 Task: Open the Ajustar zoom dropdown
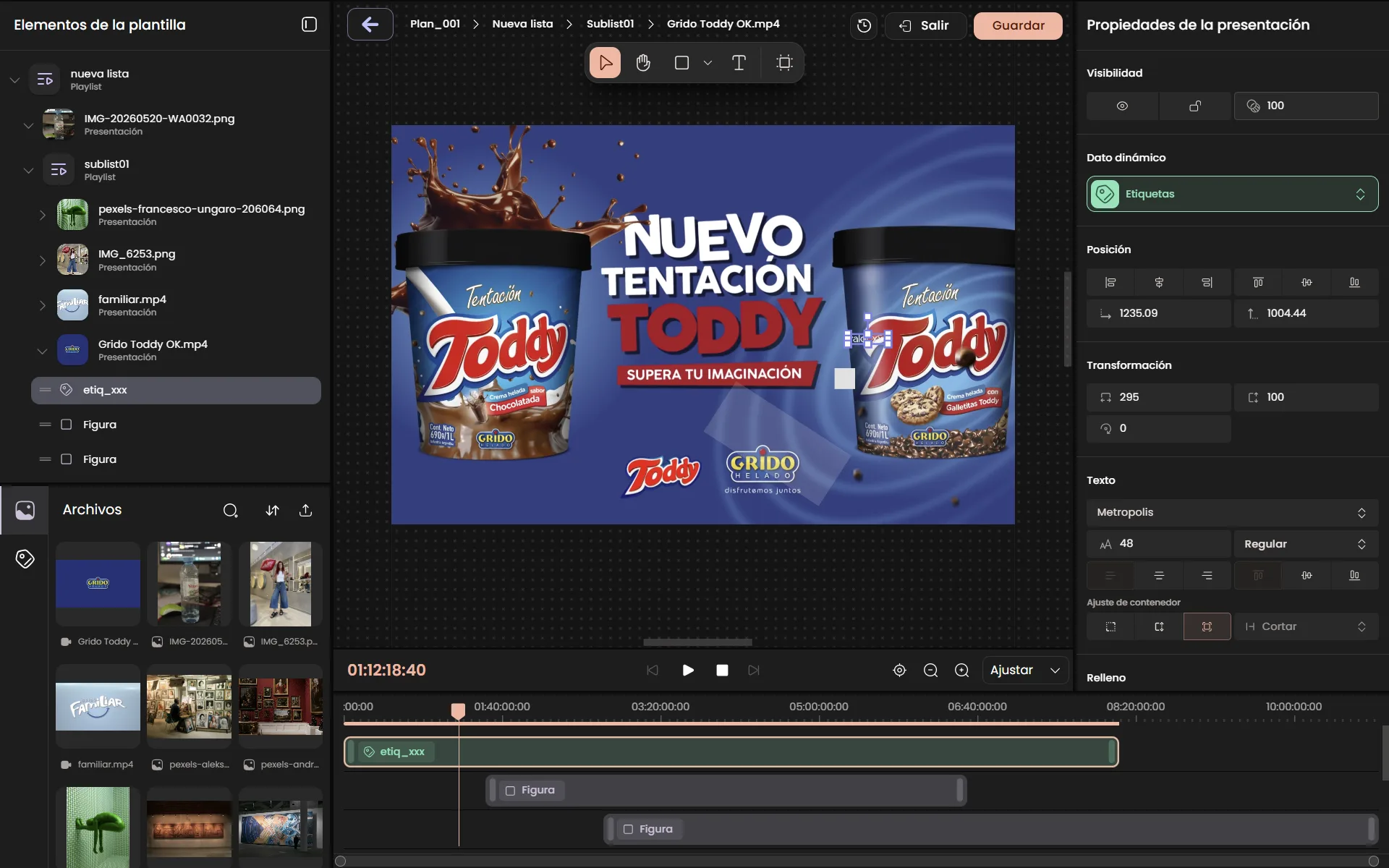point(1025,671)
